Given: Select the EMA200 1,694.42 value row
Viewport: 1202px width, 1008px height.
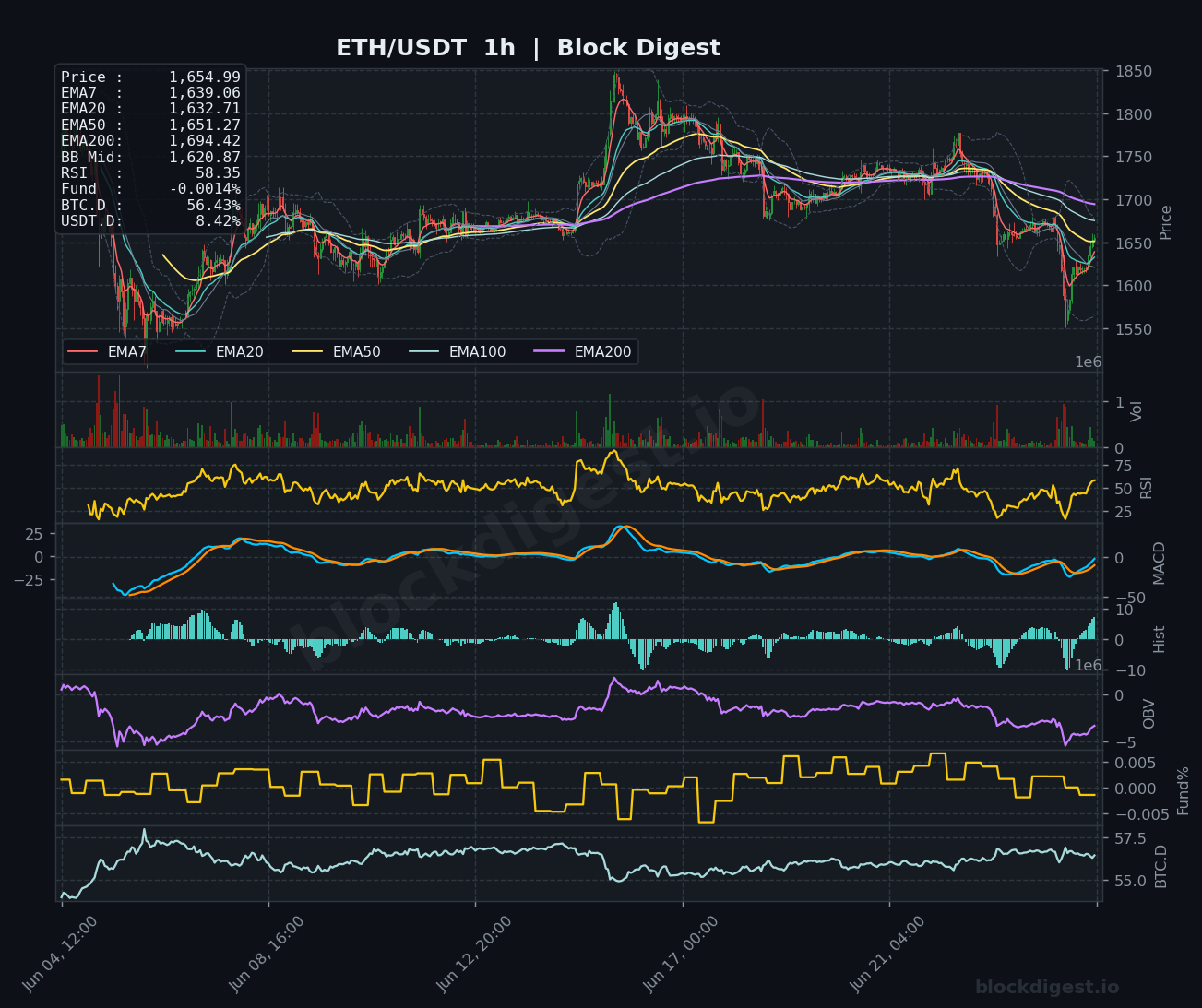Looking at the screenshot, I should pyautogui.click(x=150, y=141).
